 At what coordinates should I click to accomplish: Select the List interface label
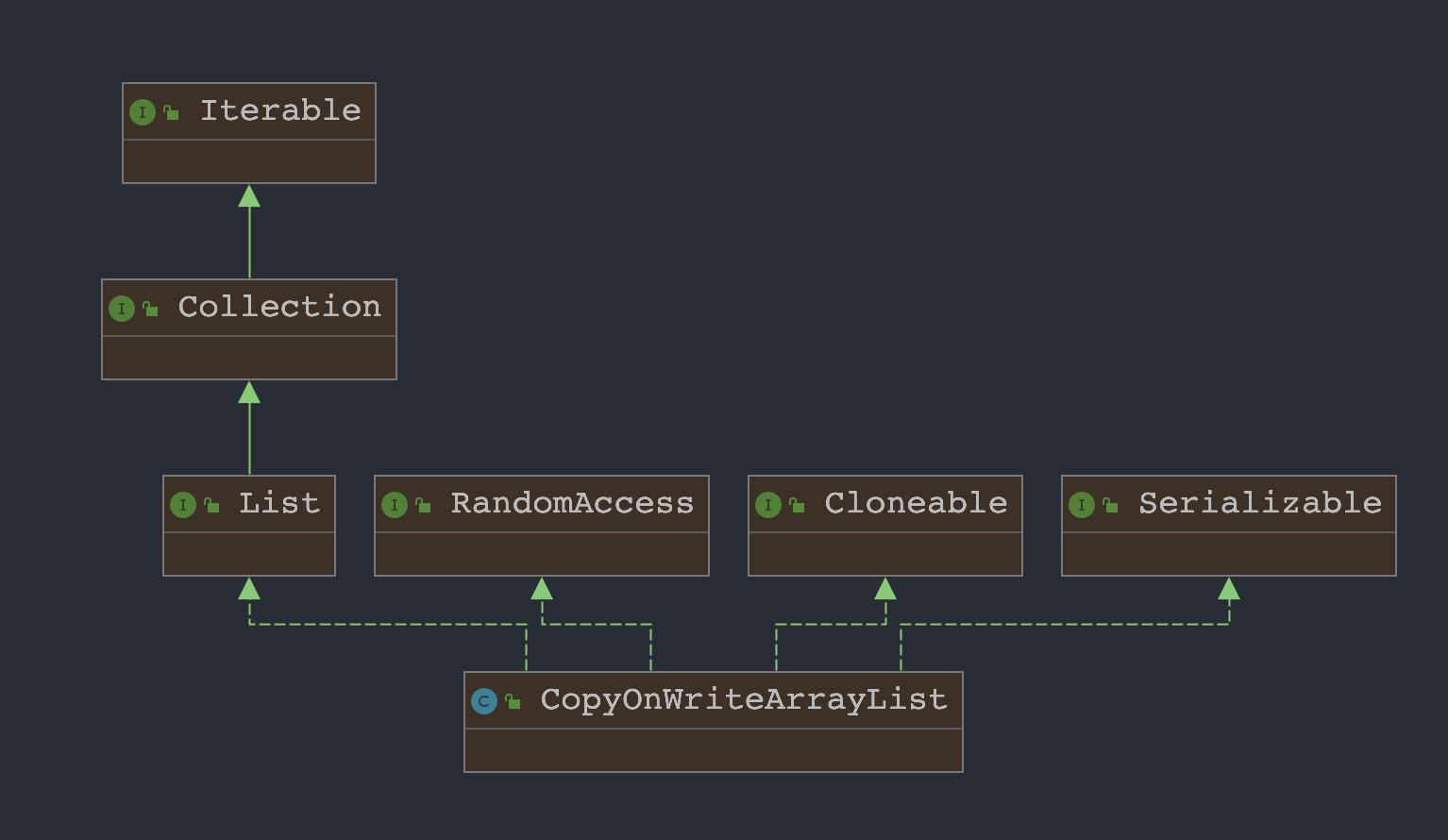tap(279, 503)
